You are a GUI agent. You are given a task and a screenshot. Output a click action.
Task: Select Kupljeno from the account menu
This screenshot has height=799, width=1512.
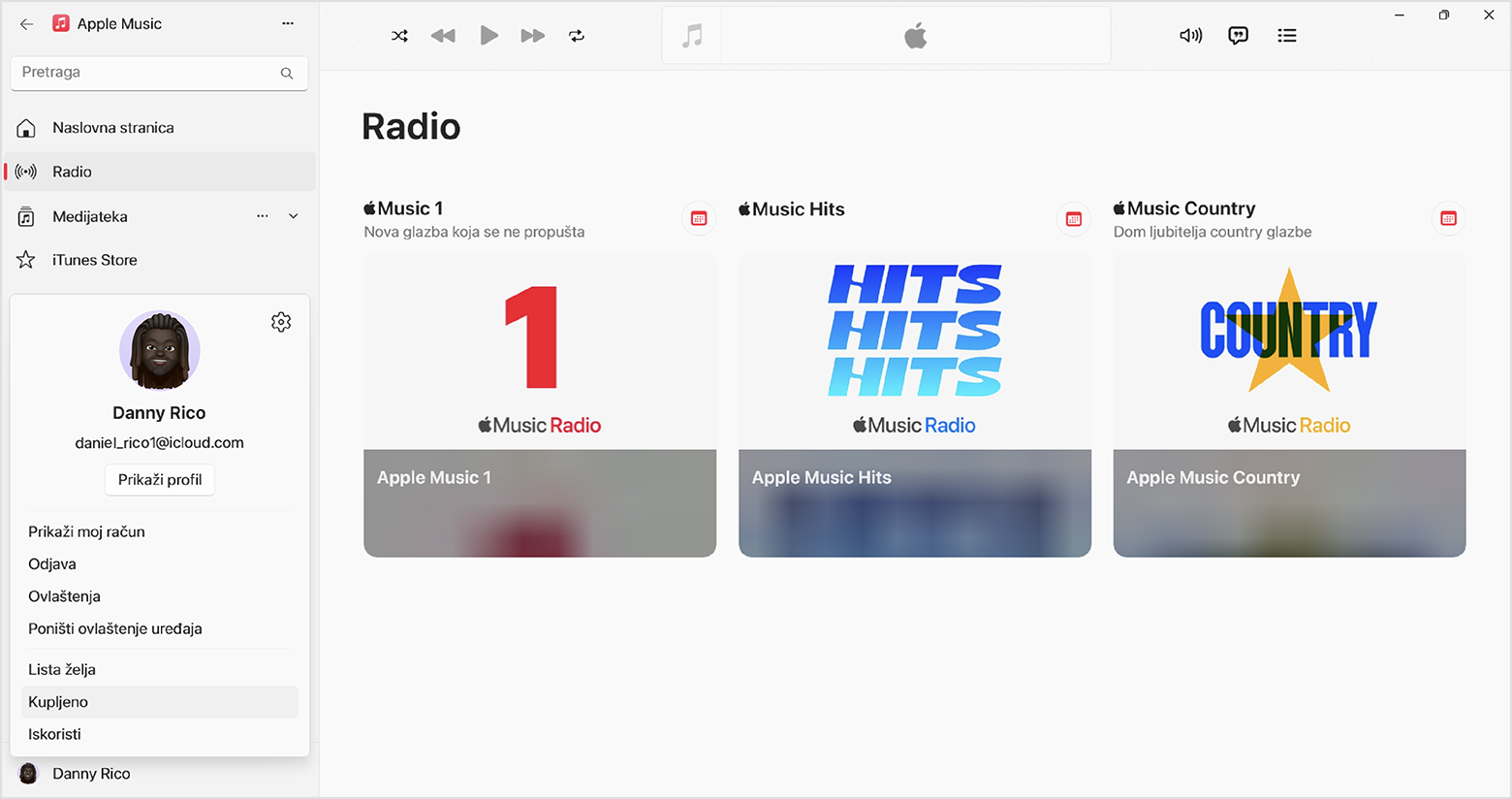[x=58, y=702]
